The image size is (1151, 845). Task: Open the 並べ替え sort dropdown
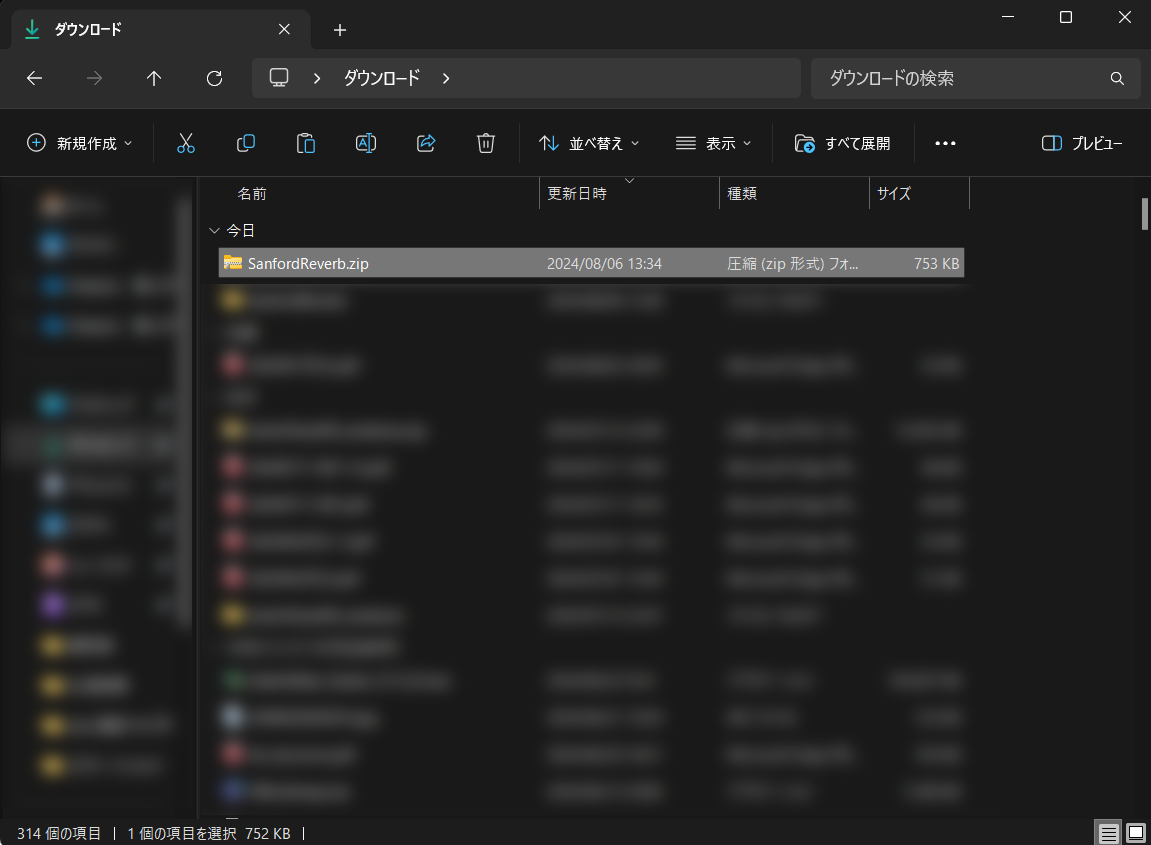point(589,143)
